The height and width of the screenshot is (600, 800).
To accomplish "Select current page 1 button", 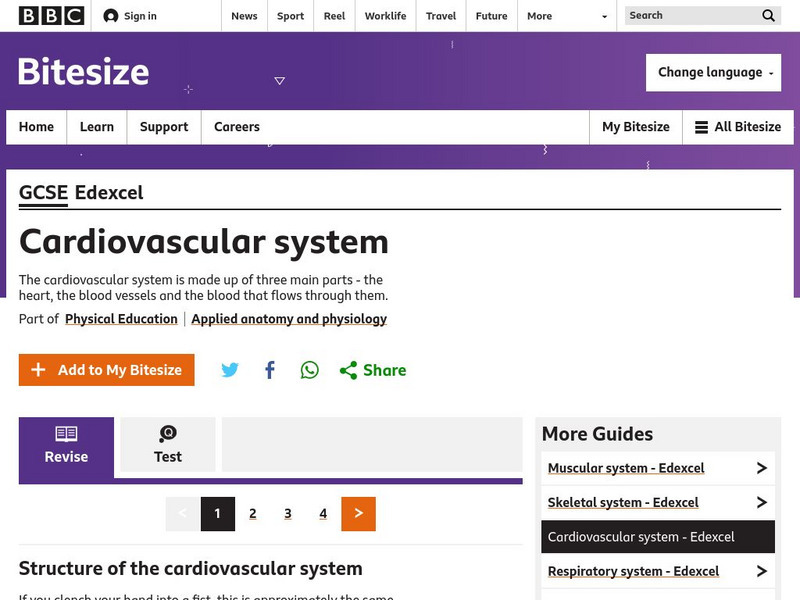I will point(218,514).
